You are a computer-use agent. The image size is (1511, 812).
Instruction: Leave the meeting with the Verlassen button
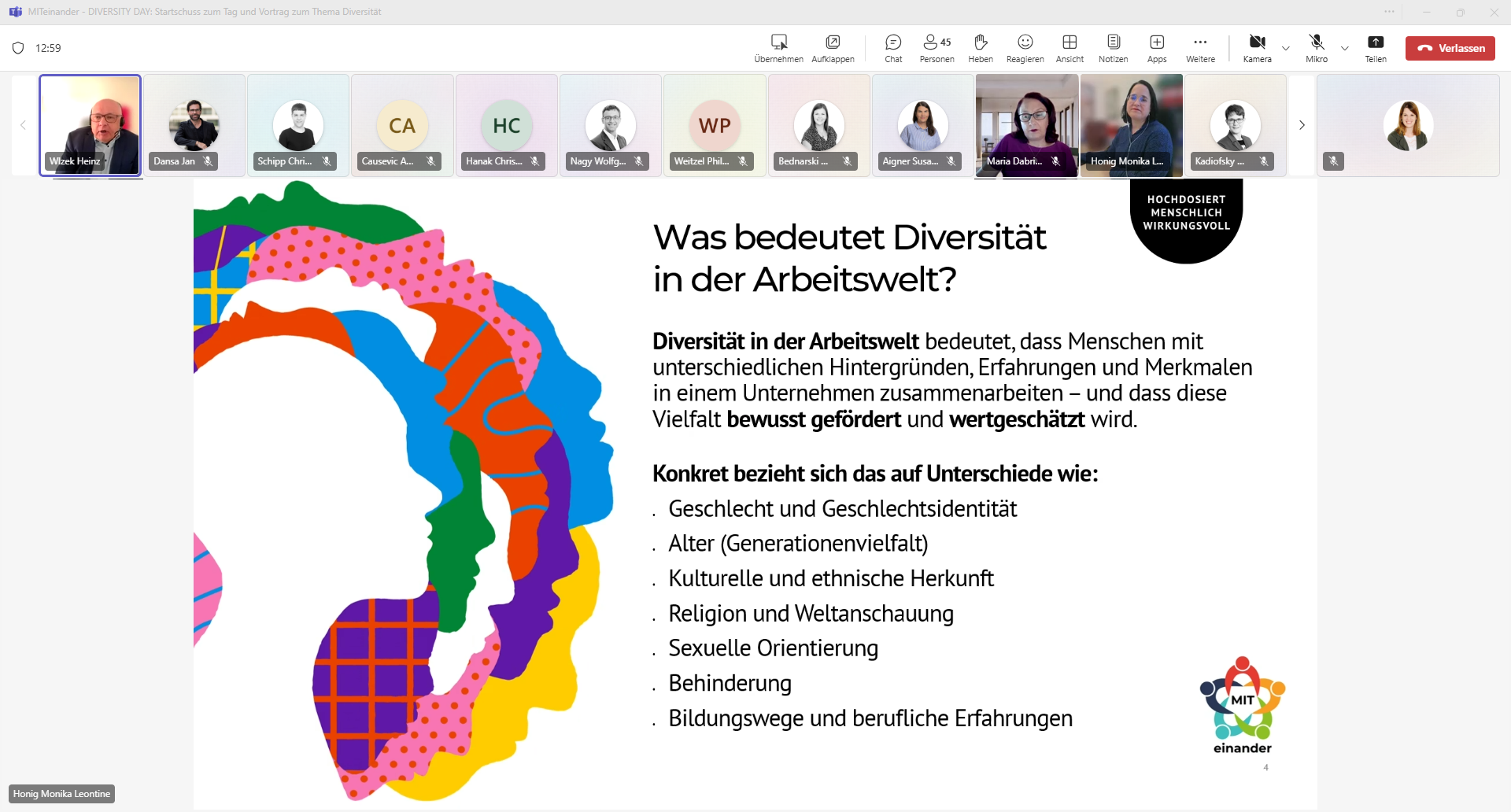click(1450, 48)
